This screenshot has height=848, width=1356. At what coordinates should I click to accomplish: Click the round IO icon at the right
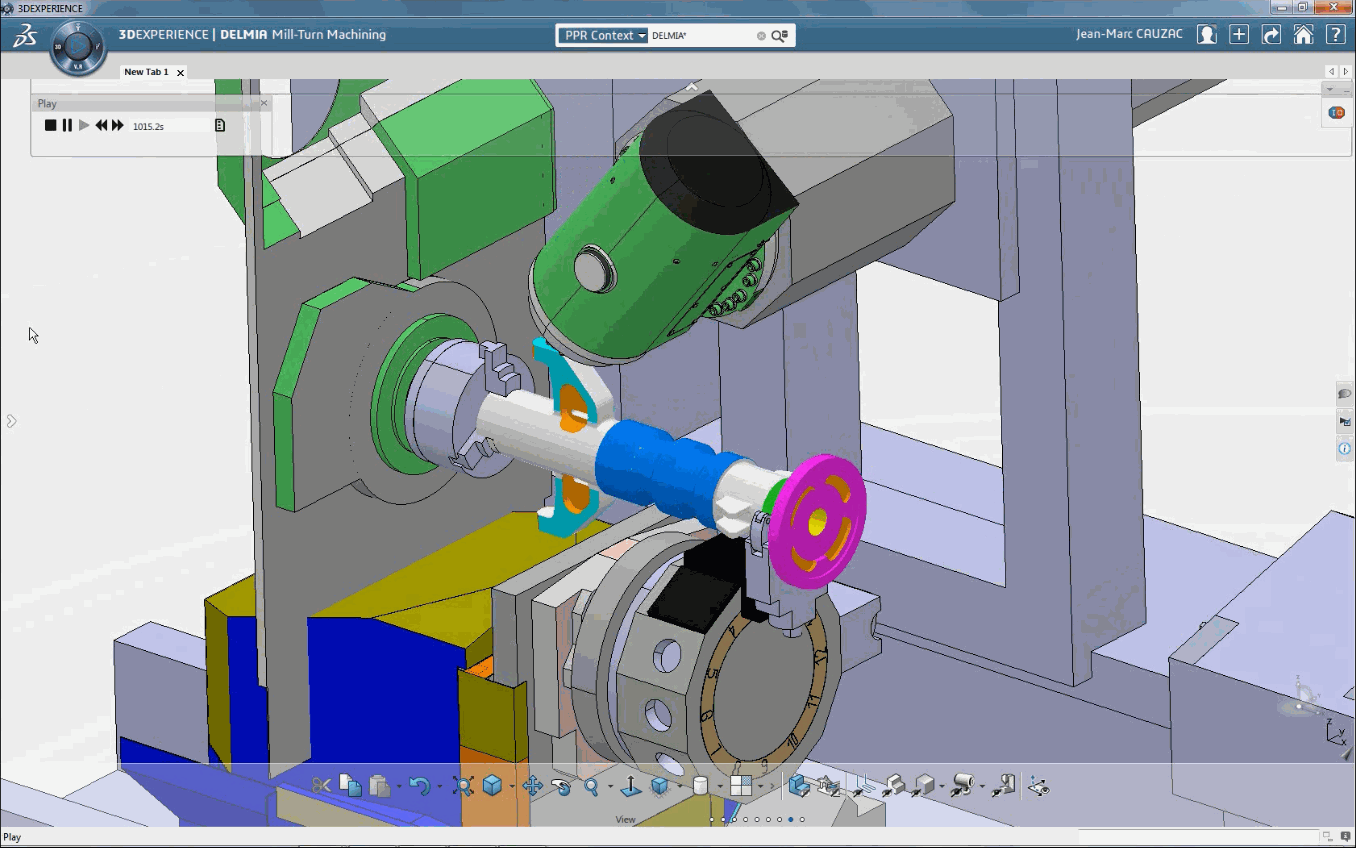[1336, 113]
